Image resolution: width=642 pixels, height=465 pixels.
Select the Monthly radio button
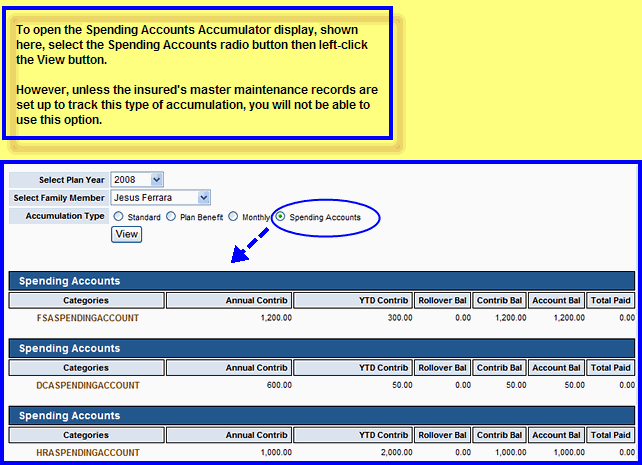point(233,216)
